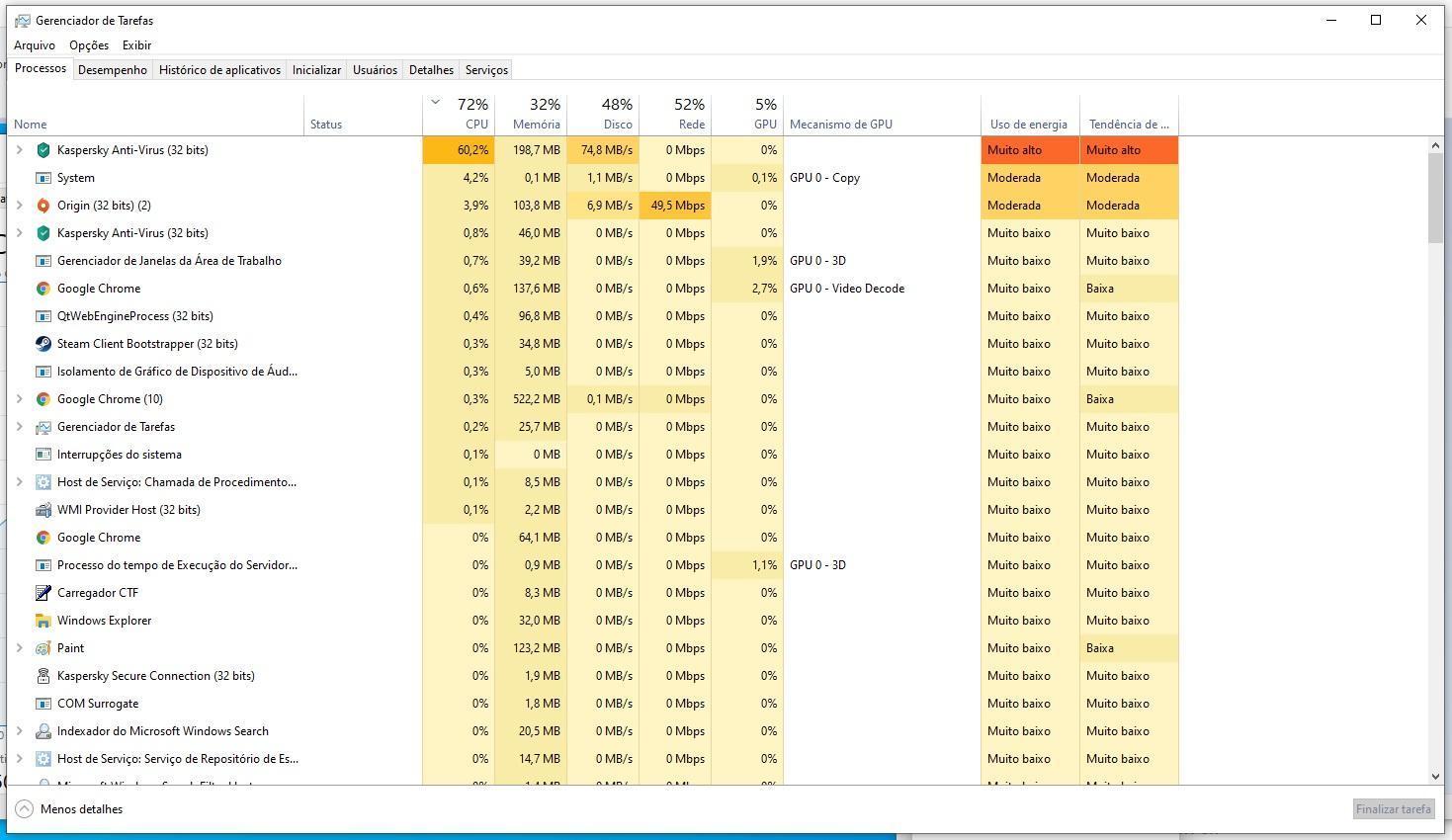Viewport: 1452px width, 840px height.
Task: Sort by the Memória column header
Action: click(531, 115)
